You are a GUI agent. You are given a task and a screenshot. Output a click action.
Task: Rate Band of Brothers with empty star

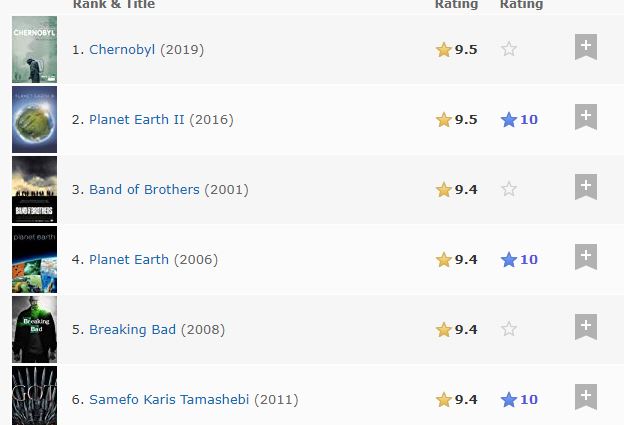(509, 189)
